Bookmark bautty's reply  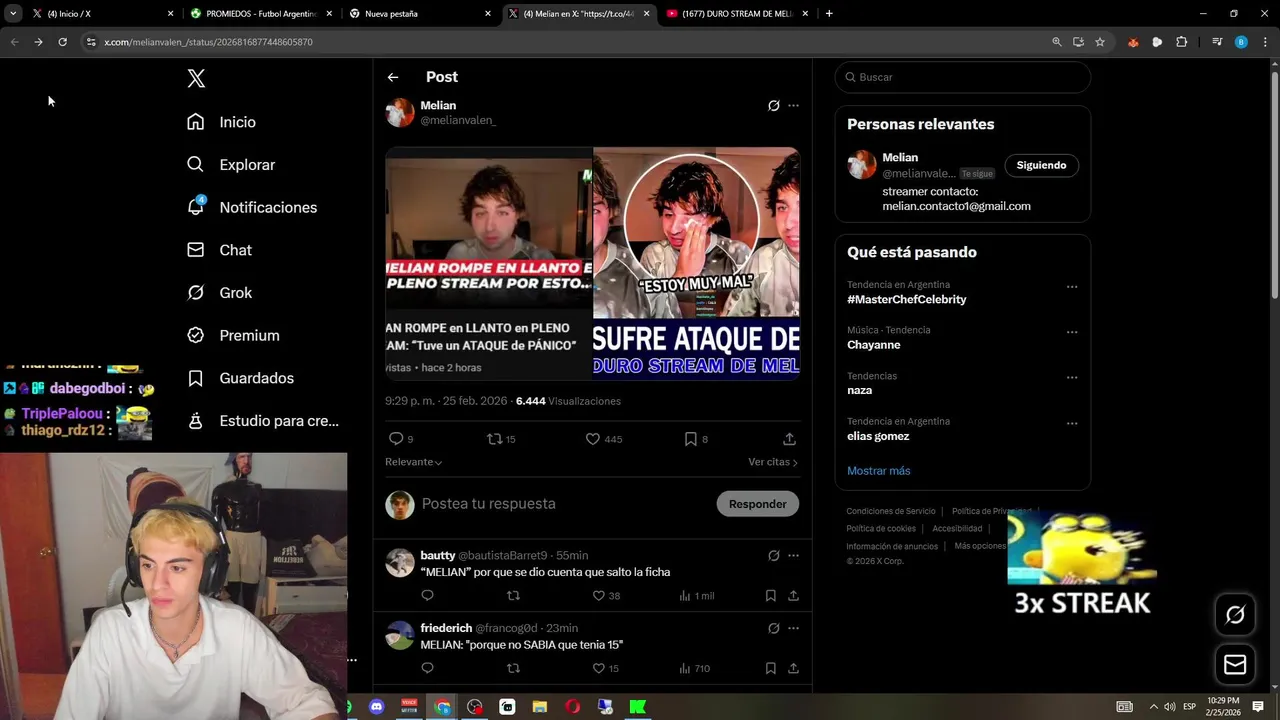771,596
